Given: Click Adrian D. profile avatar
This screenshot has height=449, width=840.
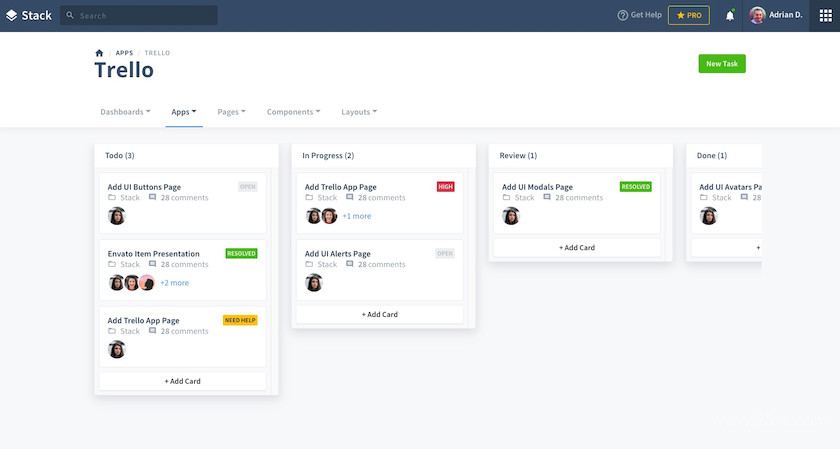Looking at the screenshot, I should (757, 15).
